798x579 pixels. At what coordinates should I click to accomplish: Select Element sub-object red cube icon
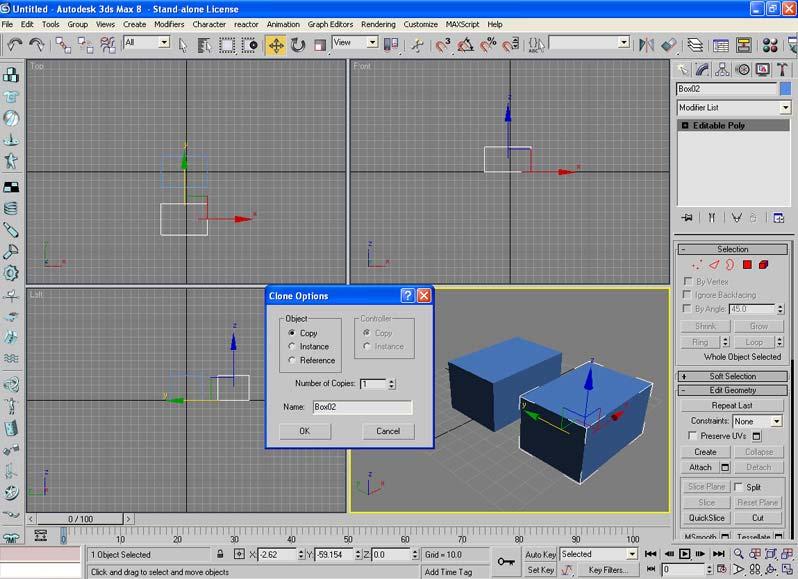pos(763,265)
